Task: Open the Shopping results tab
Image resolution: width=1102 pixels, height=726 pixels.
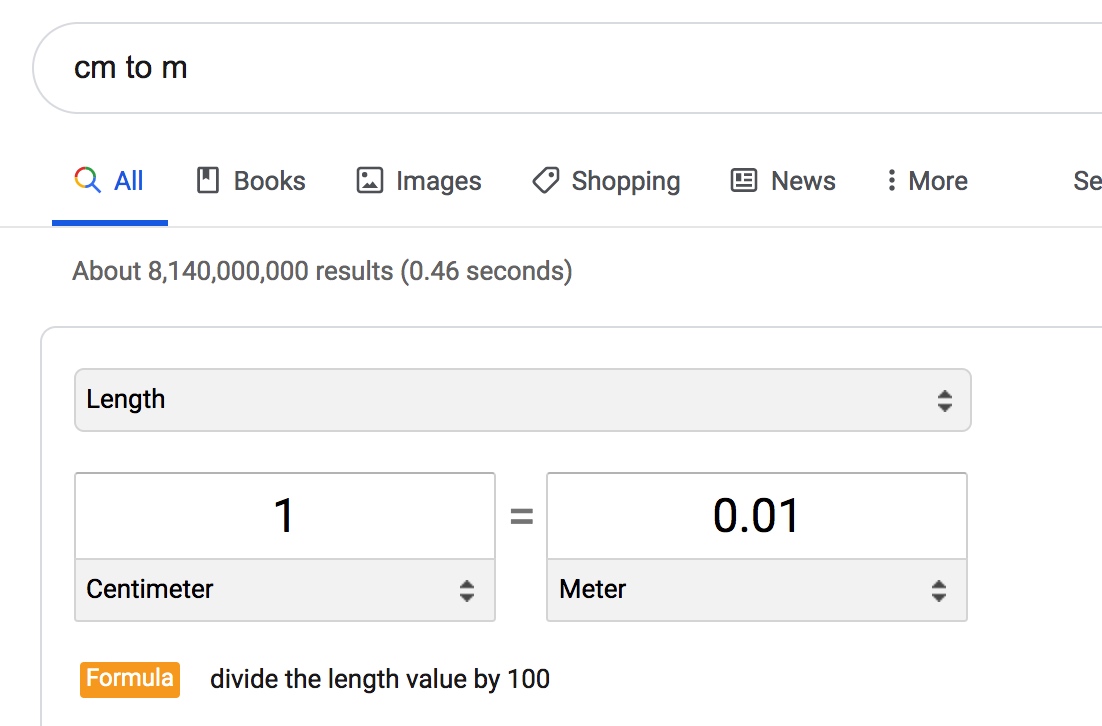Action: [625, 181]
